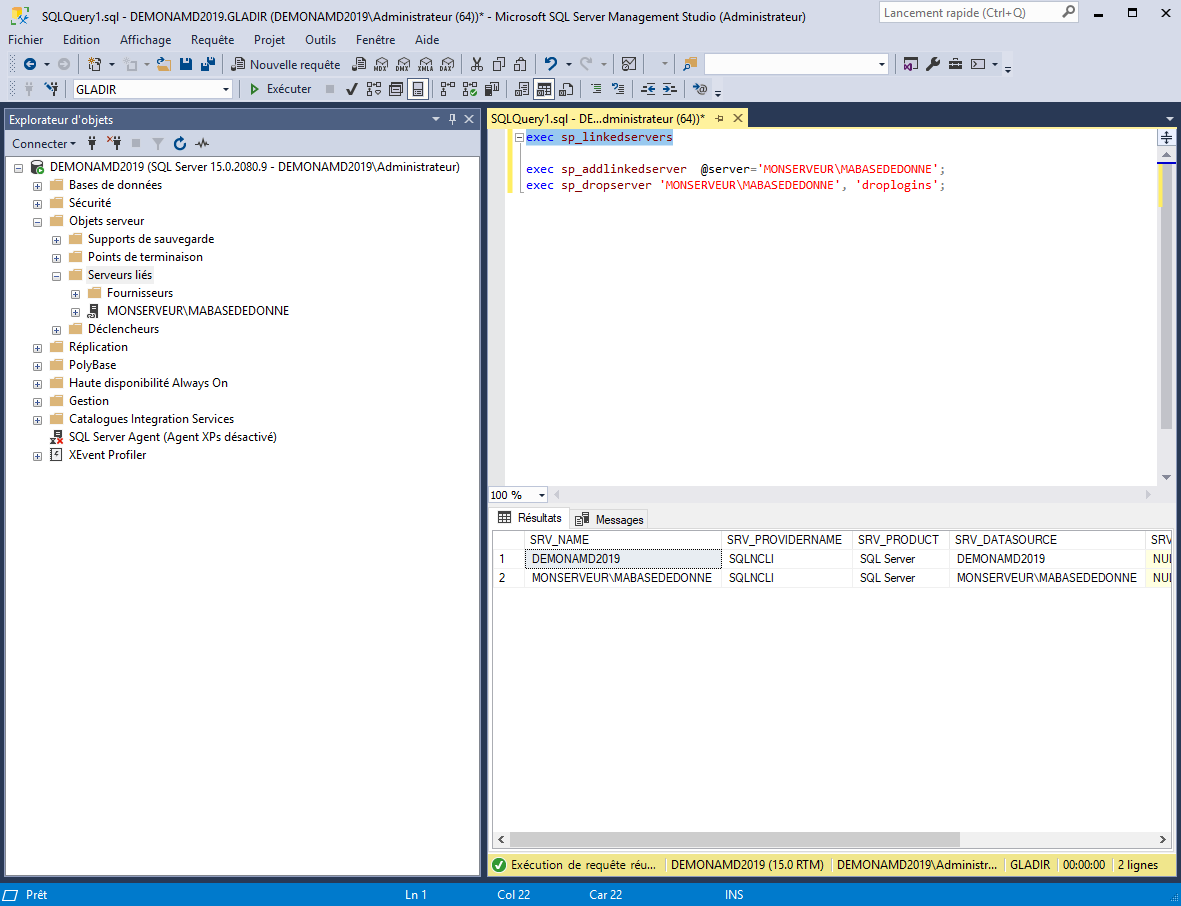1181x906 pixels.
Task: Toggle Results to Text output mode
Action: 521,89
